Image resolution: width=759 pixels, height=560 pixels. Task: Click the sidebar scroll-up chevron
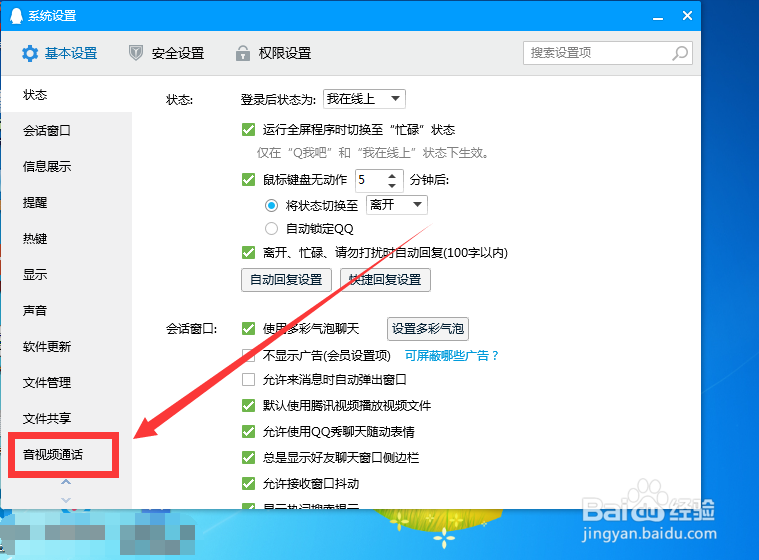66,482
